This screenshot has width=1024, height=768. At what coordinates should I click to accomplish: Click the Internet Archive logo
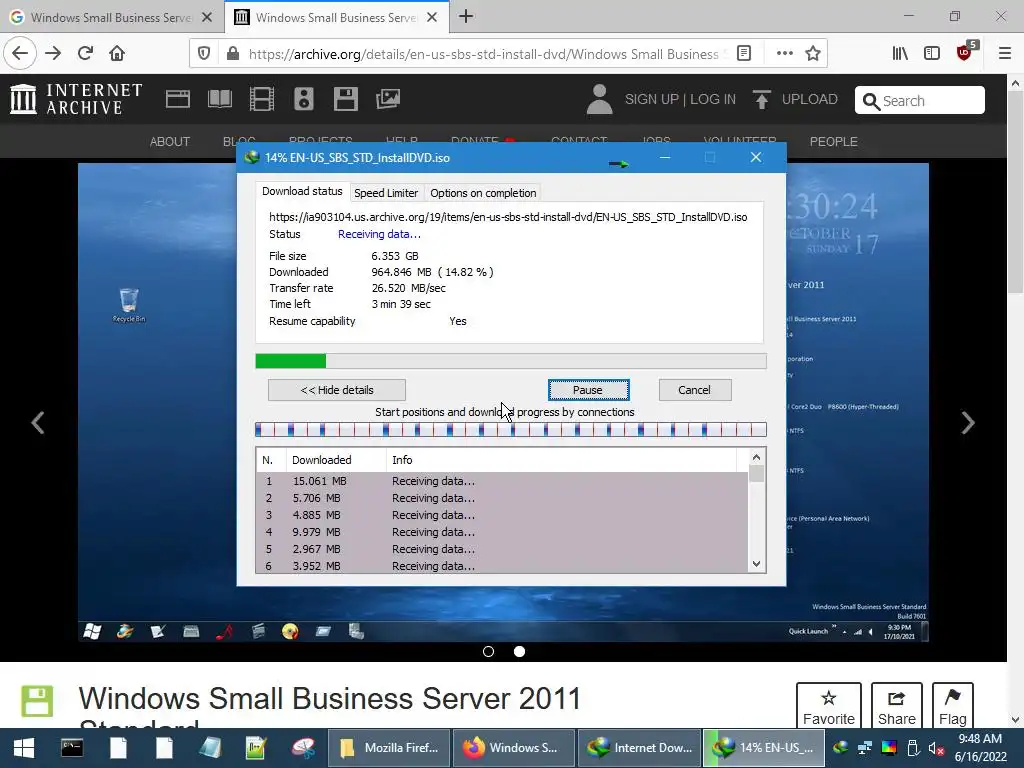[76, 99]
